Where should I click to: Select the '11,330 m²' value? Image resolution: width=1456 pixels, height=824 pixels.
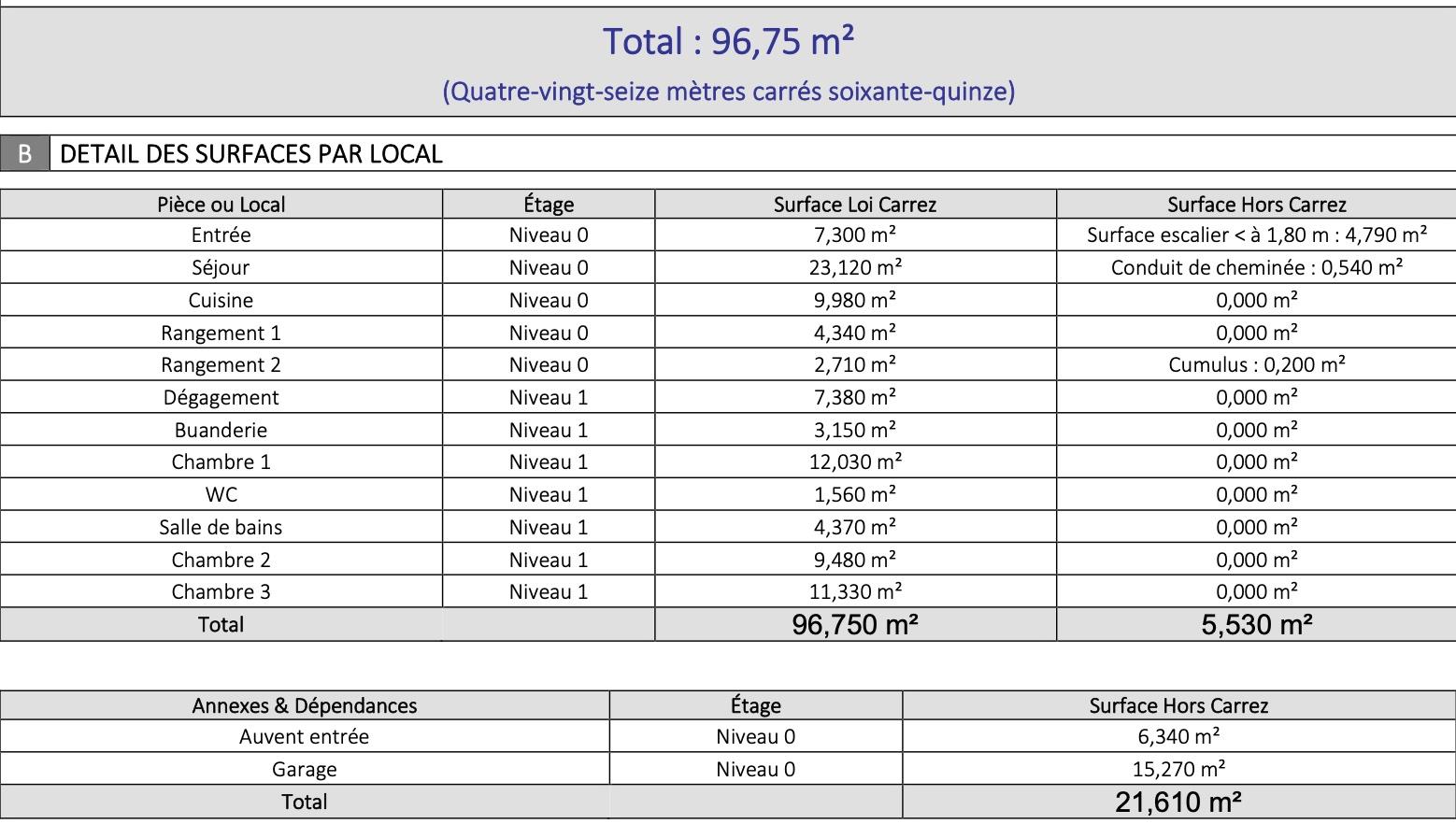pos(855,592)
